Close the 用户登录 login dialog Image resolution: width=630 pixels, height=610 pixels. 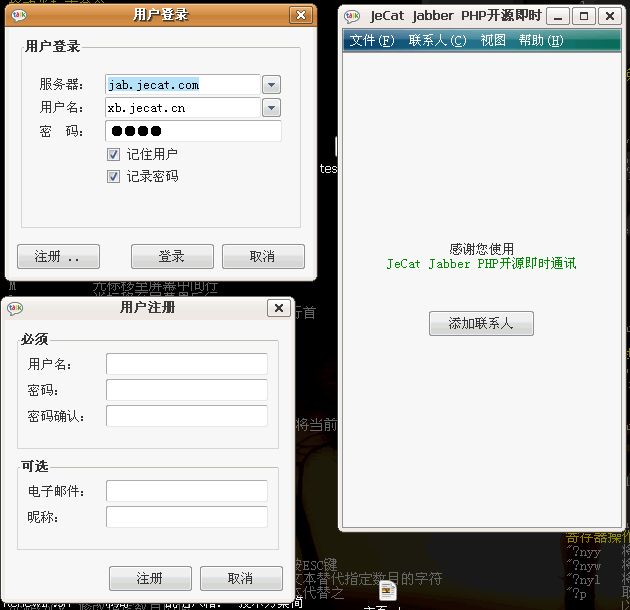tap(300, 15)
